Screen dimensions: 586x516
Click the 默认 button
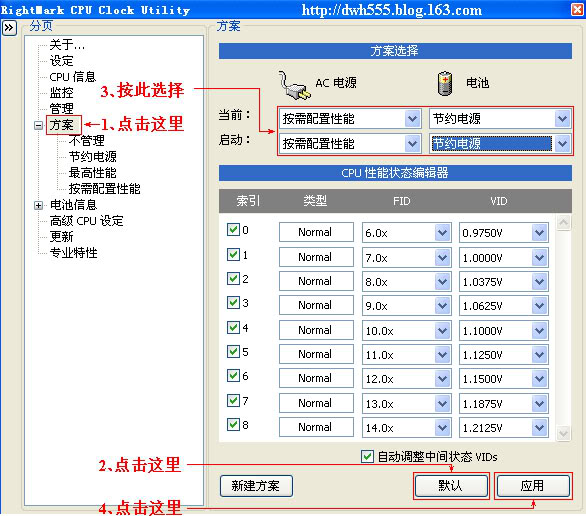tap(451, 486)
